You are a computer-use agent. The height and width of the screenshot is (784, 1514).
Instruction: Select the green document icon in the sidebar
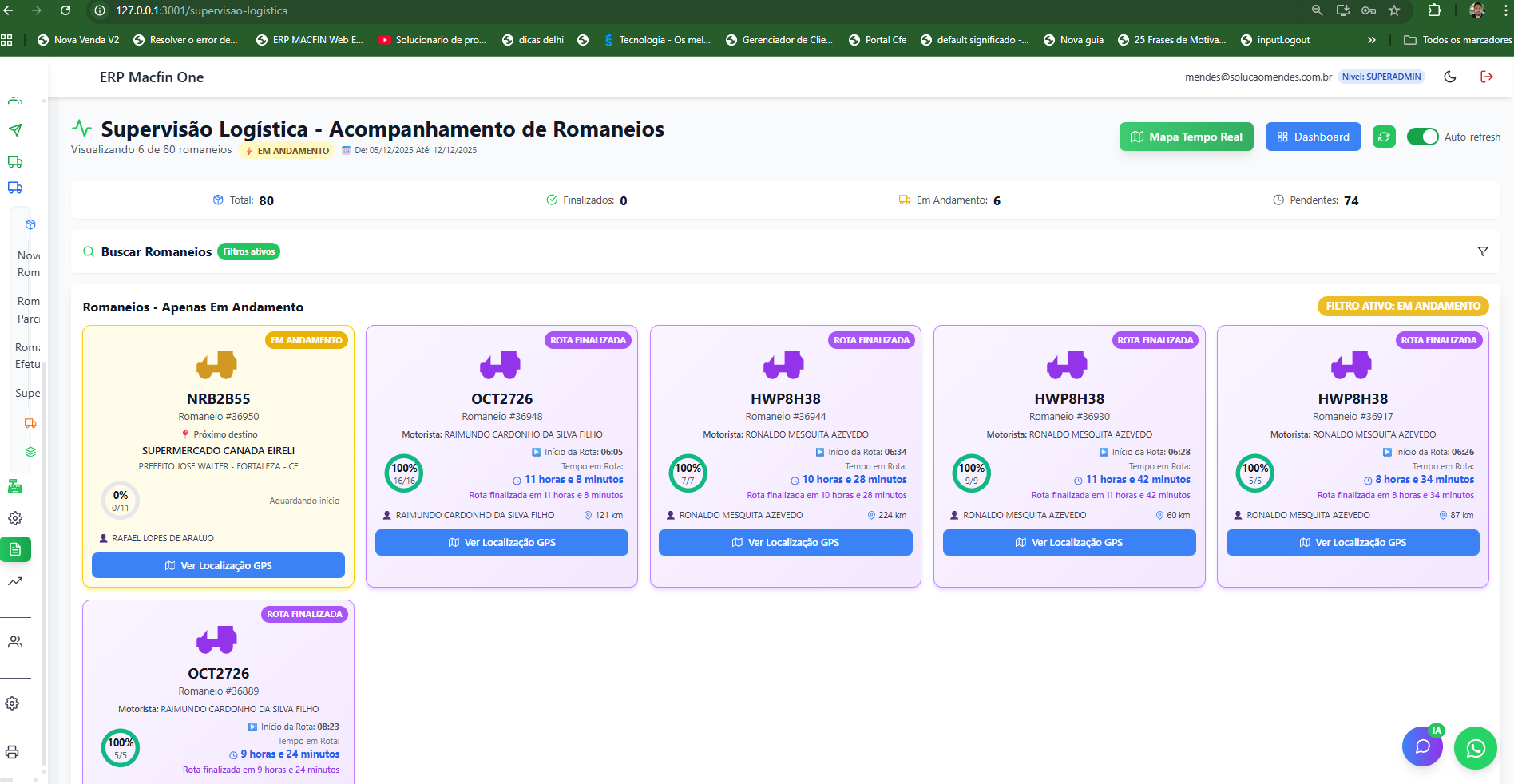click(x=16, y=549)
